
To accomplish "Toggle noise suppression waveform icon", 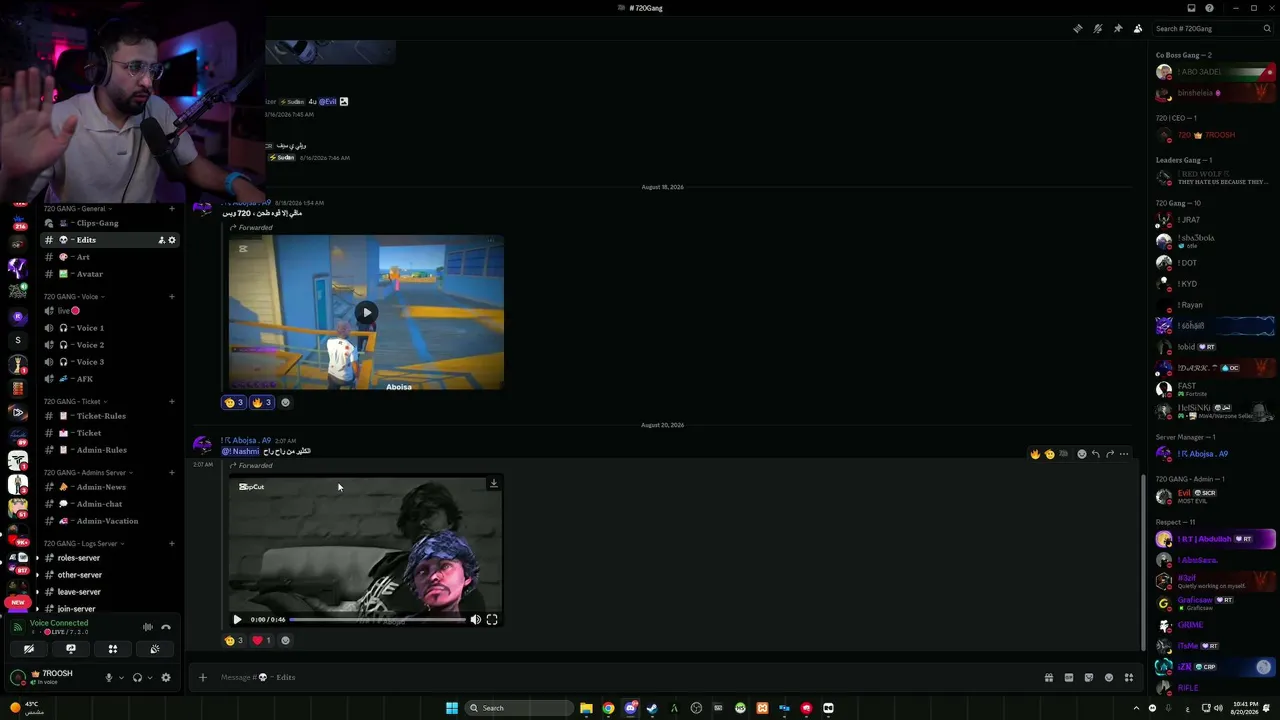I will click(x=148, y=627).
